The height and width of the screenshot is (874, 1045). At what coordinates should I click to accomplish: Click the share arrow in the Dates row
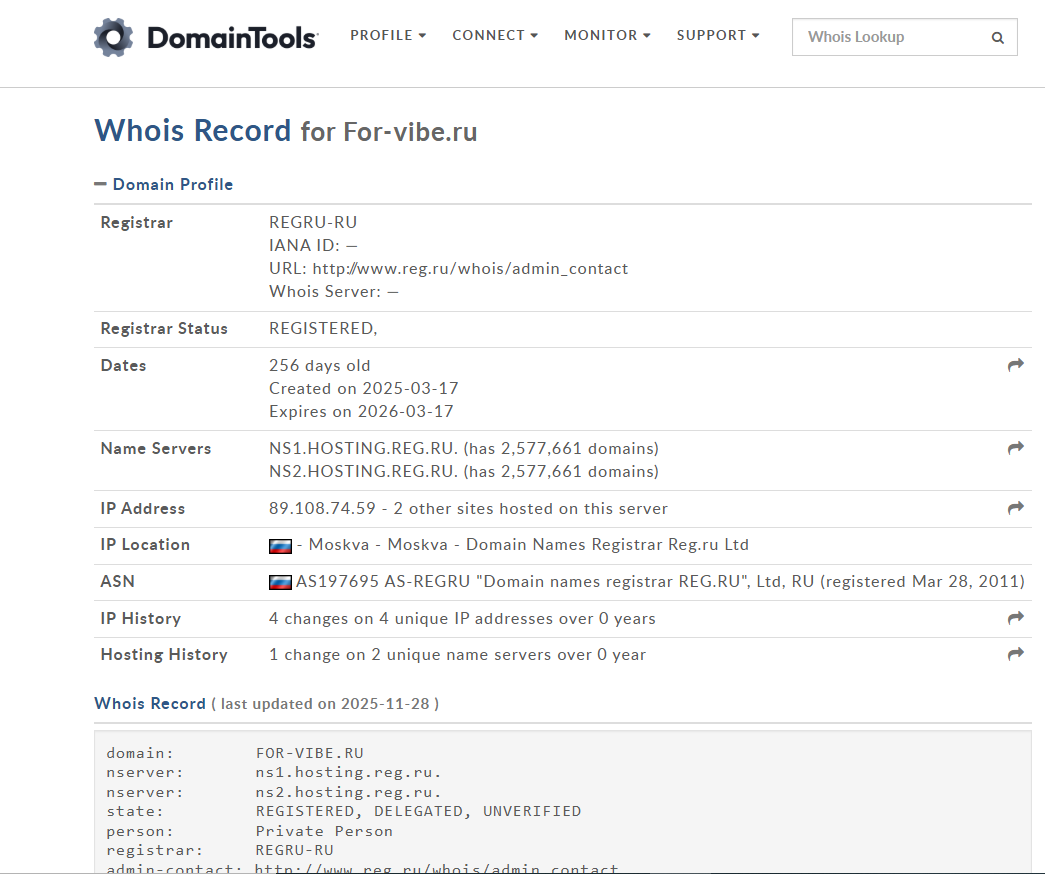point(1016,366)
